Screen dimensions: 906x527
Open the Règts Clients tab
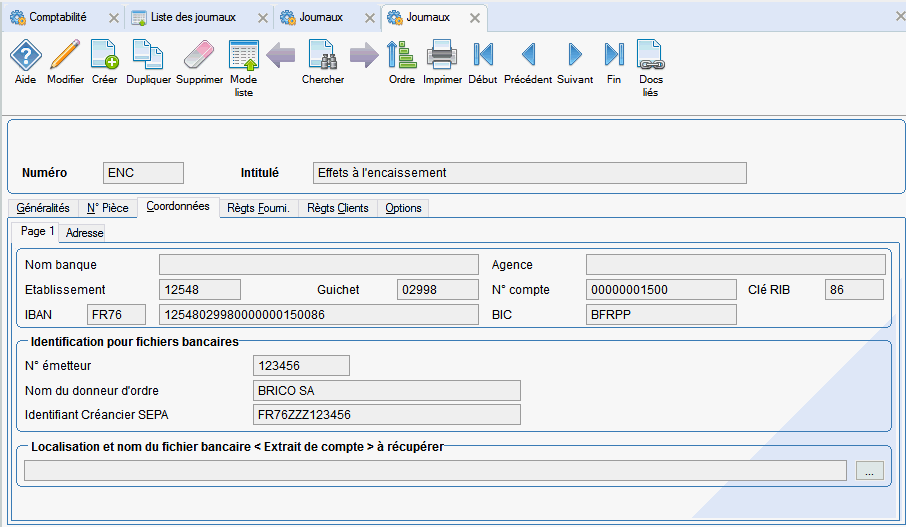tap(337, 208)
